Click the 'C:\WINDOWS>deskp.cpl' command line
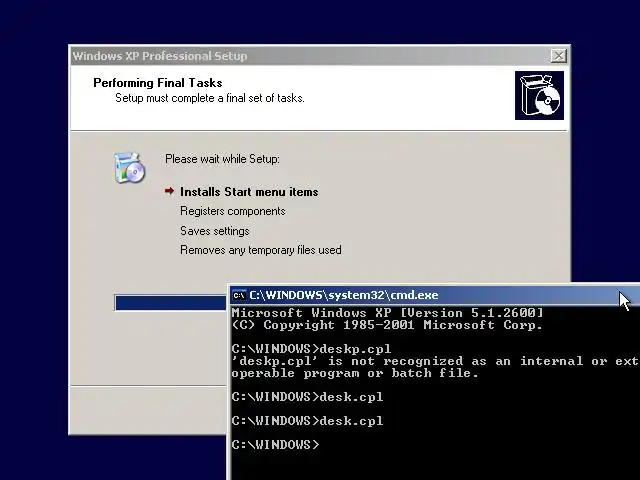 (x=311, y=349)
